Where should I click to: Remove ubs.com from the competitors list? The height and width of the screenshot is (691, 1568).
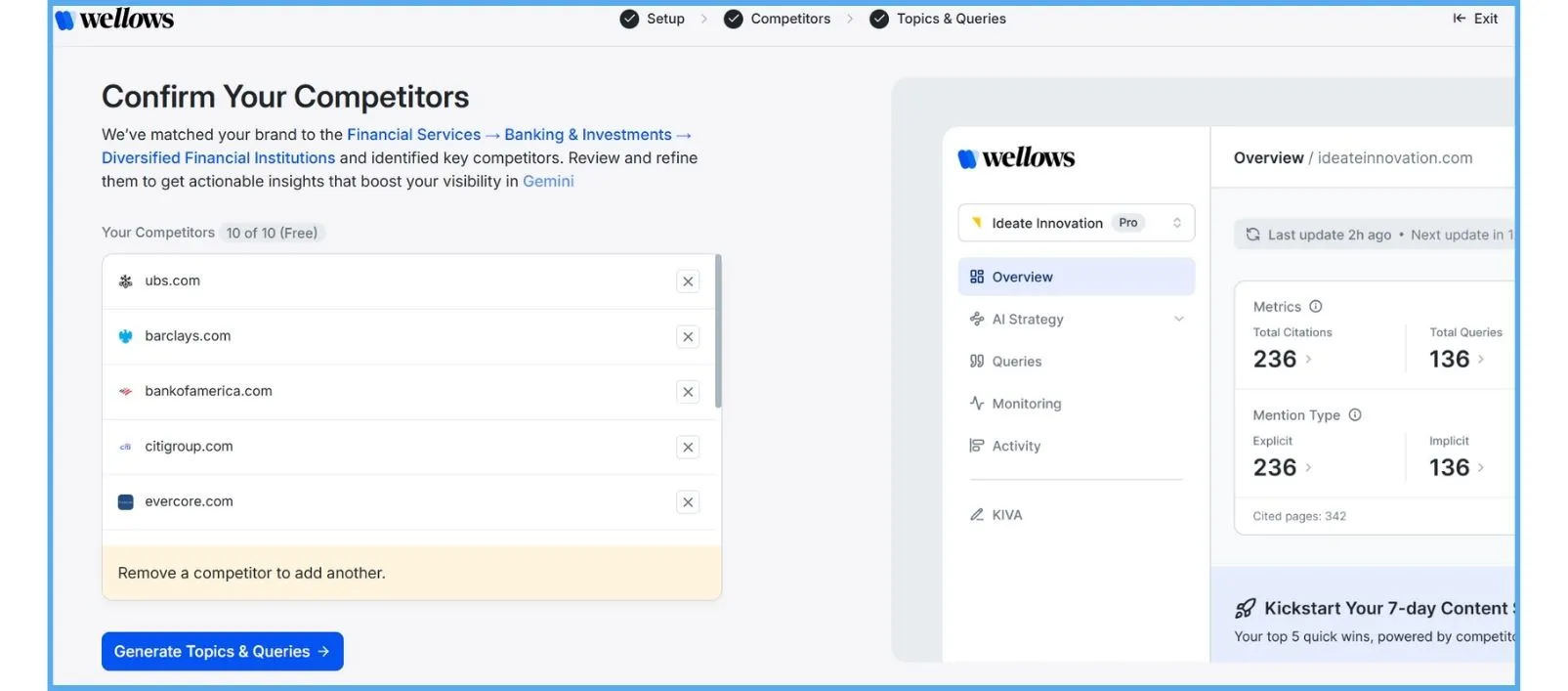[688, 281]
